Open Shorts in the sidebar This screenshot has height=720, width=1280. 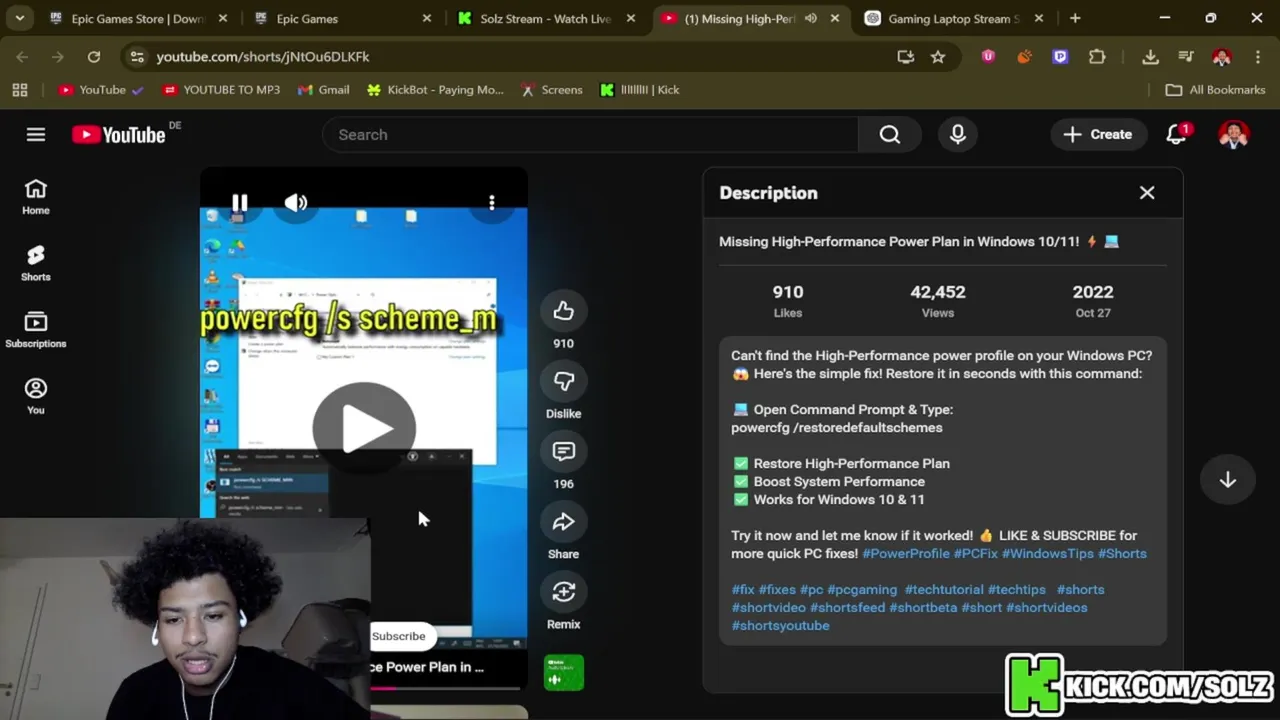click(x=36, y=264)
